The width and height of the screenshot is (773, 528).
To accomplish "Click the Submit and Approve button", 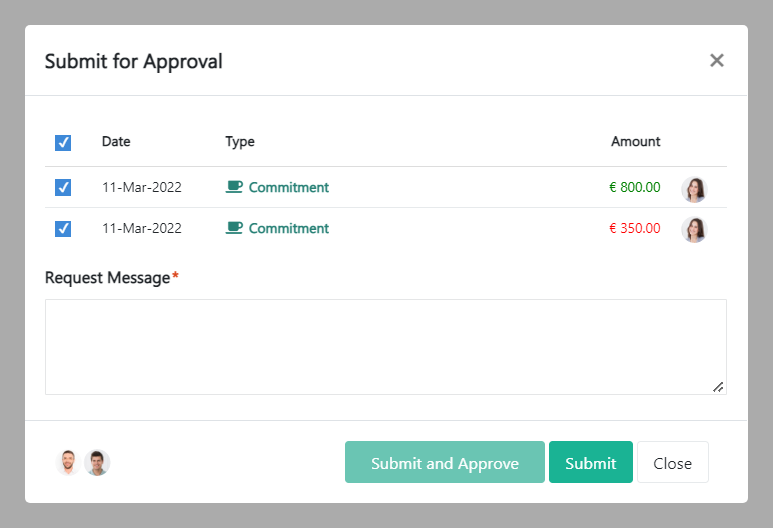I will coord(445,462).
